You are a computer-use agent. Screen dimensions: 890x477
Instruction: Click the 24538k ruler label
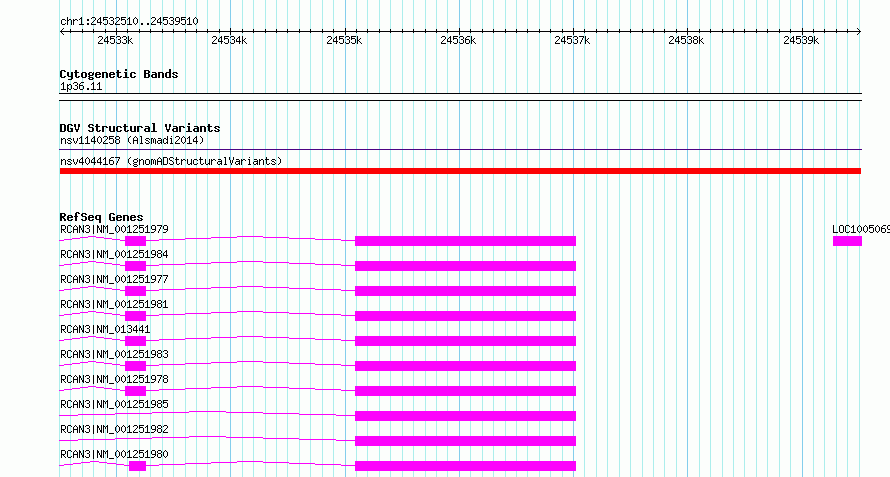pyautogui.click(x=686, y=40)
